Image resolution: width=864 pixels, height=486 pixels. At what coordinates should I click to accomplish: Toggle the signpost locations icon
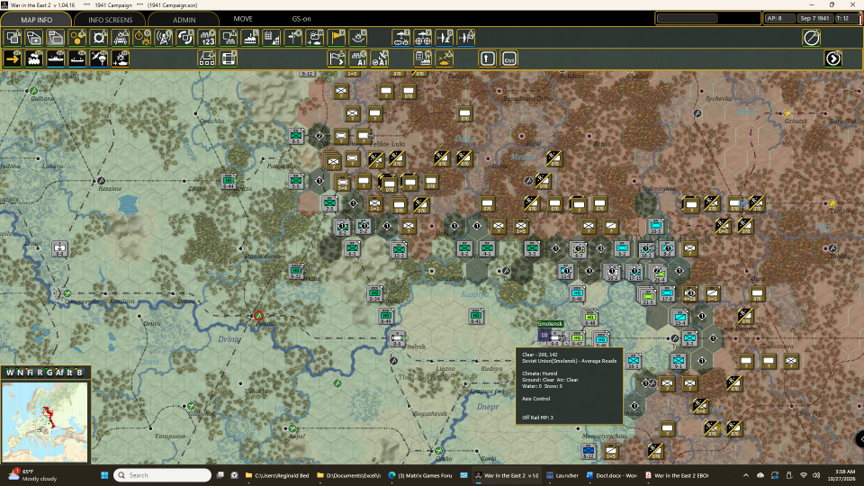pyautogui.click(x=294, y=38)
